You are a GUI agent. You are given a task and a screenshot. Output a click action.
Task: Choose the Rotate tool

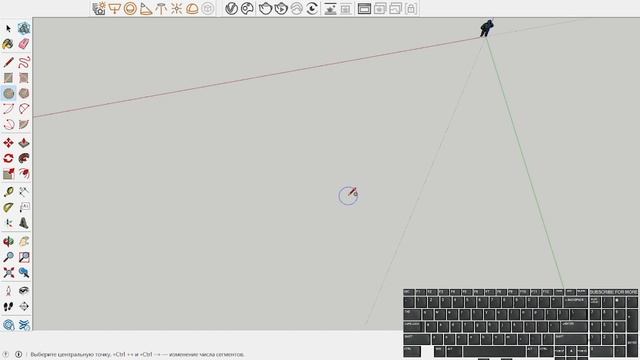[x=9, y=158]
